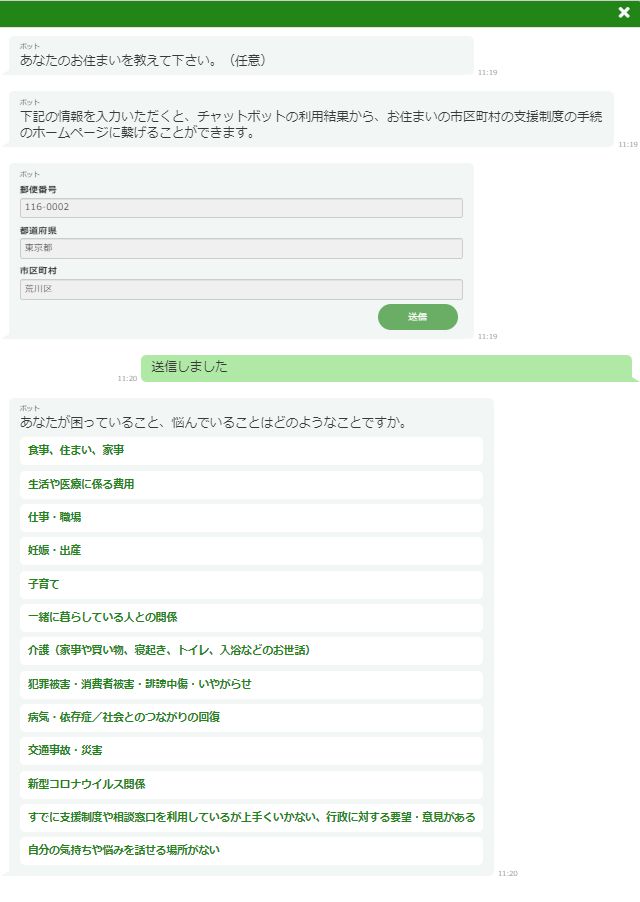This screenshot has width=640, height=902.
Task: Click the 郵便番号 postal code field
Action: point(241,208)
